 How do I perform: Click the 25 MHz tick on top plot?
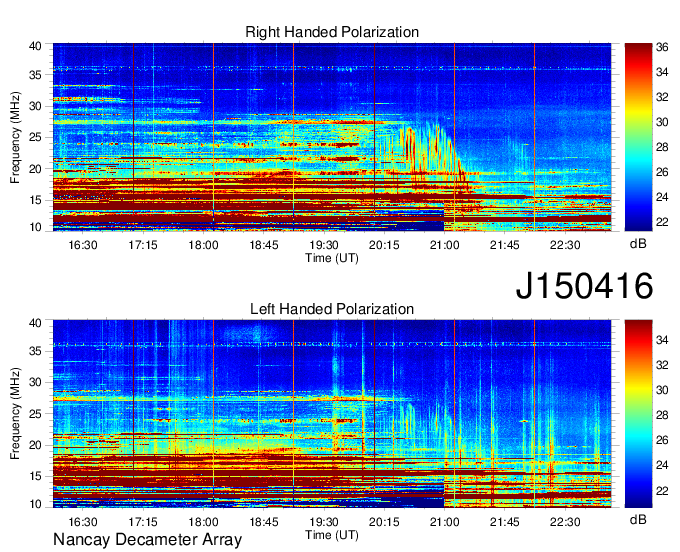tap(35, 137)
